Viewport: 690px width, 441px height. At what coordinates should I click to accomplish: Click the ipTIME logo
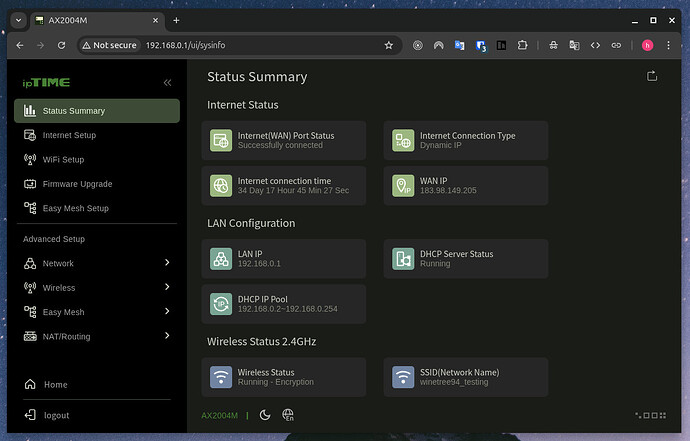[x=46, y=83]
